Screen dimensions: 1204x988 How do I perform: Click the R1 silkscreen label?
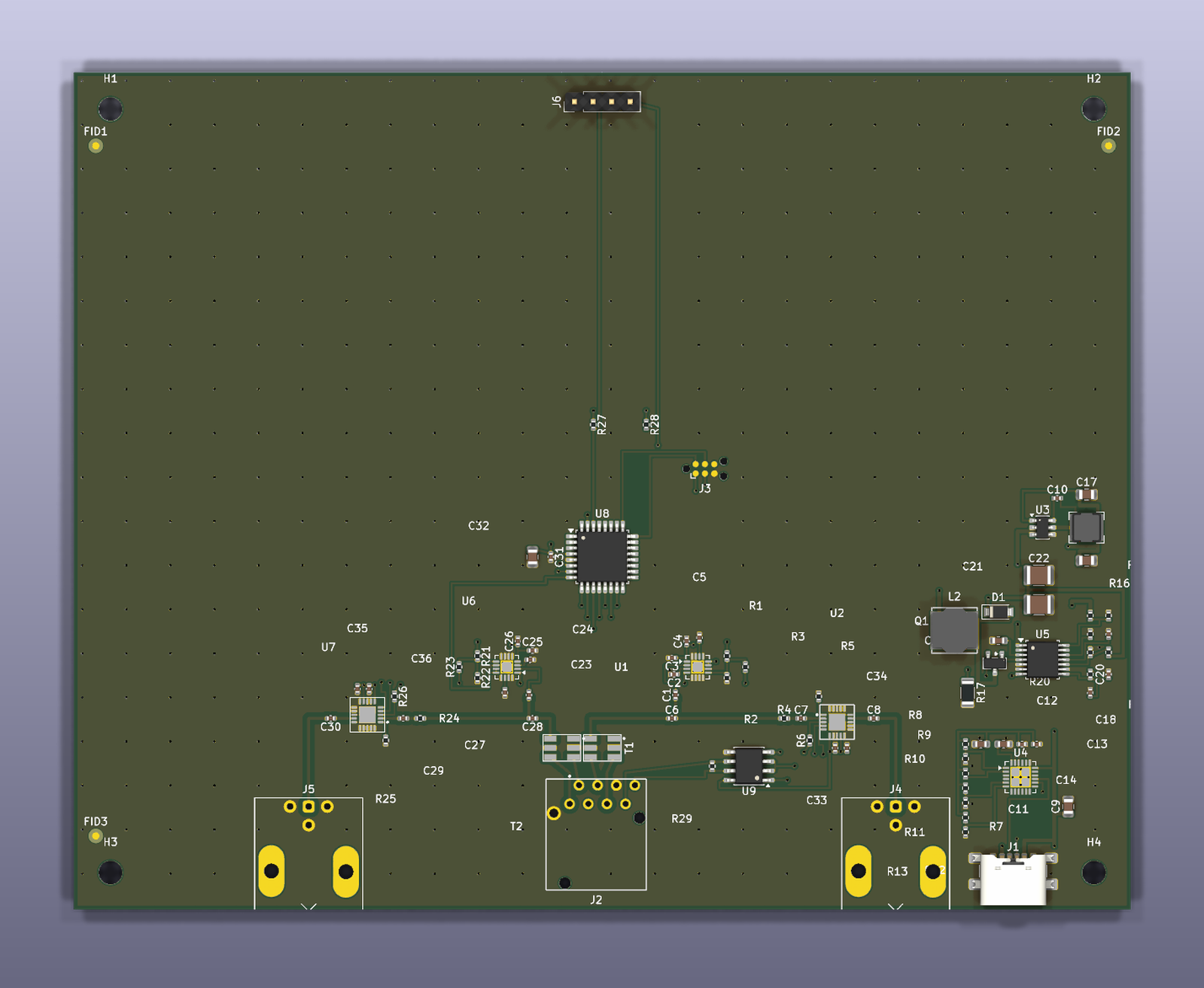point(756,606)
